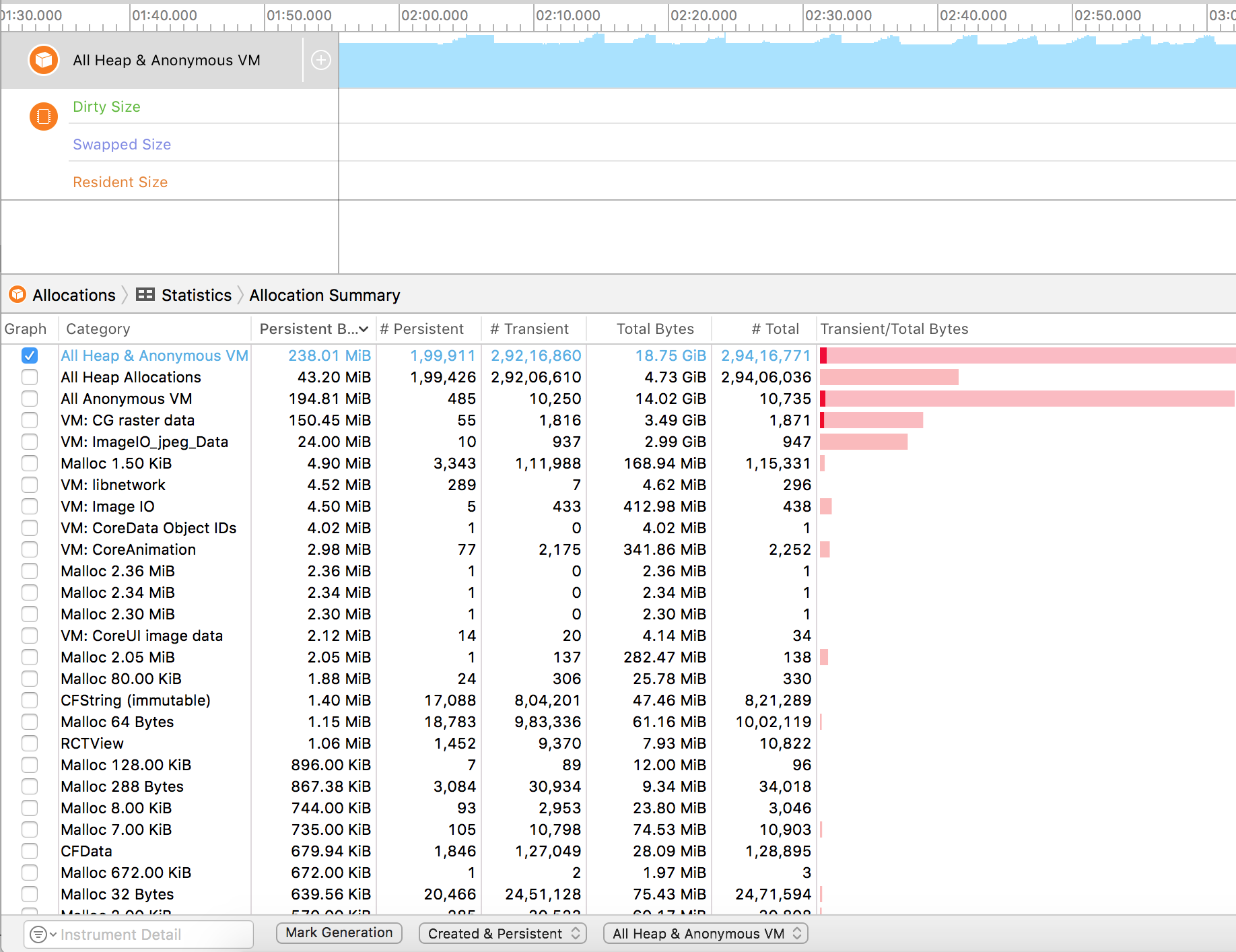This screenshot has width=1236, height=952.
Task: Select the VM: ImageIO_jpeg_Data category row
Action: click(x=144, y=442)
